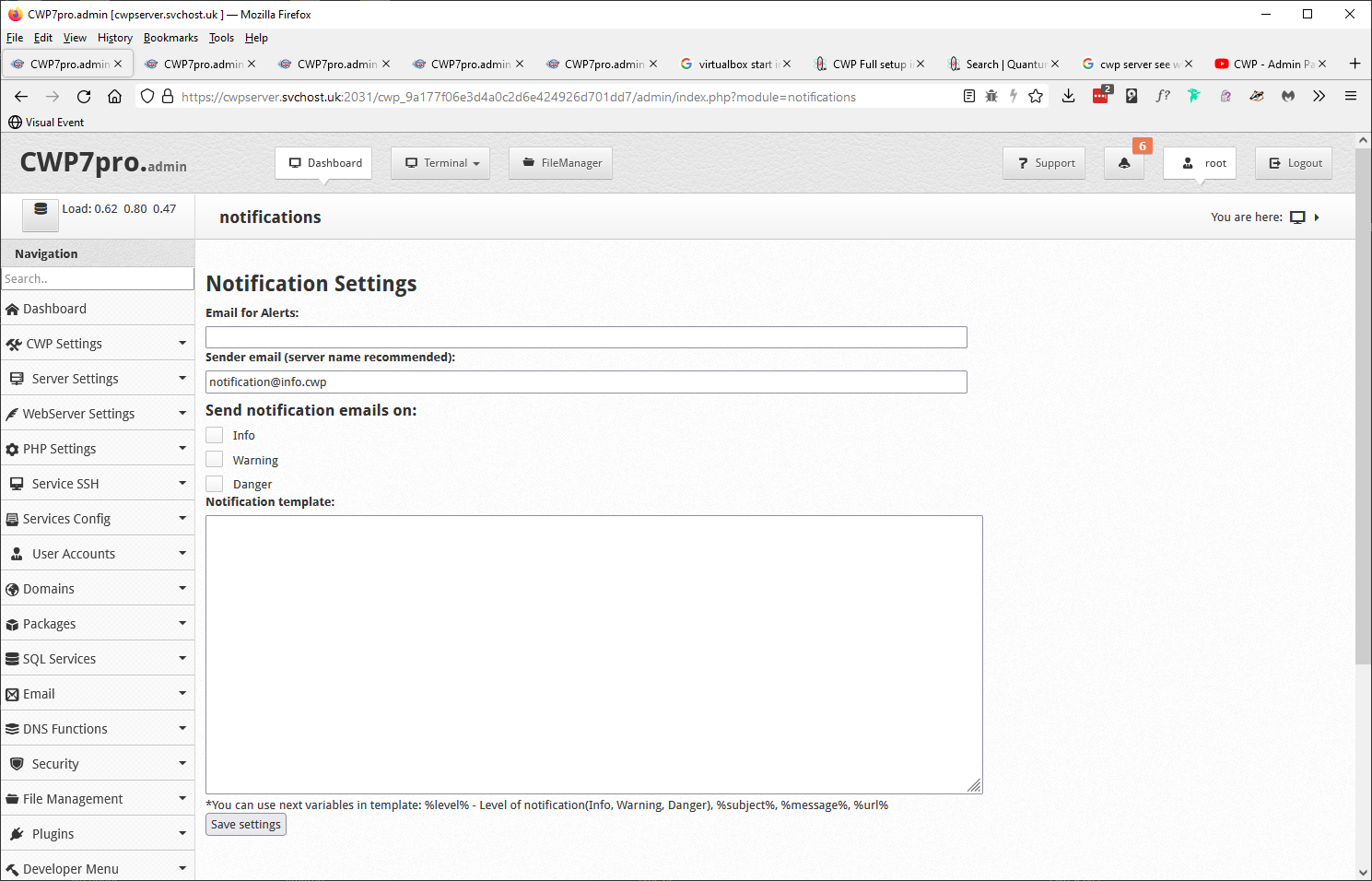Enable the Info notification checkbox

pyautogui.click(x=215, y=435)
